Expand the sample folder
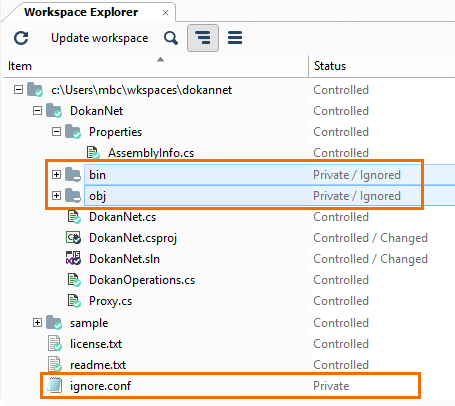This screenshot has width=455, height=406. (x=37, y=322)
